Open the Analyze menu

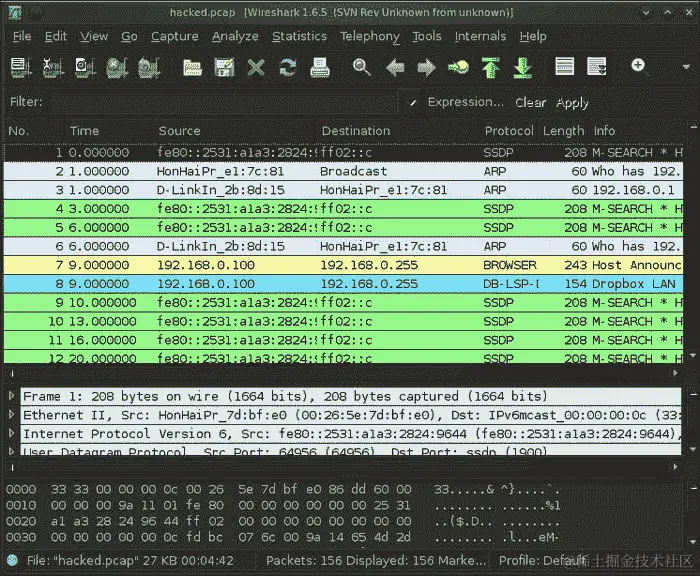coord(235,36)
